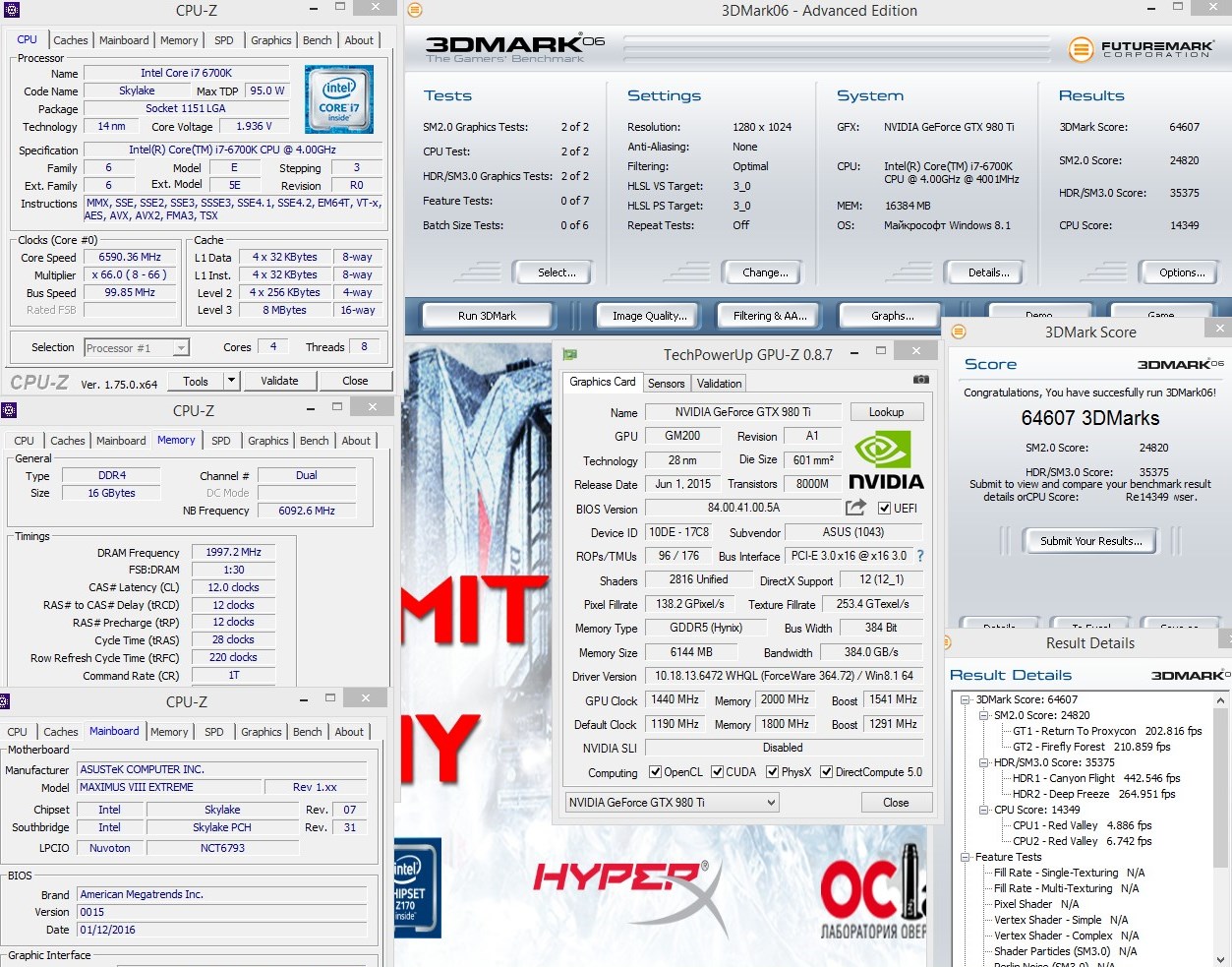The image size is (1232, 967).
Task: Select HDR2 - Deep Freeze result row
Action: point(1094,794)
